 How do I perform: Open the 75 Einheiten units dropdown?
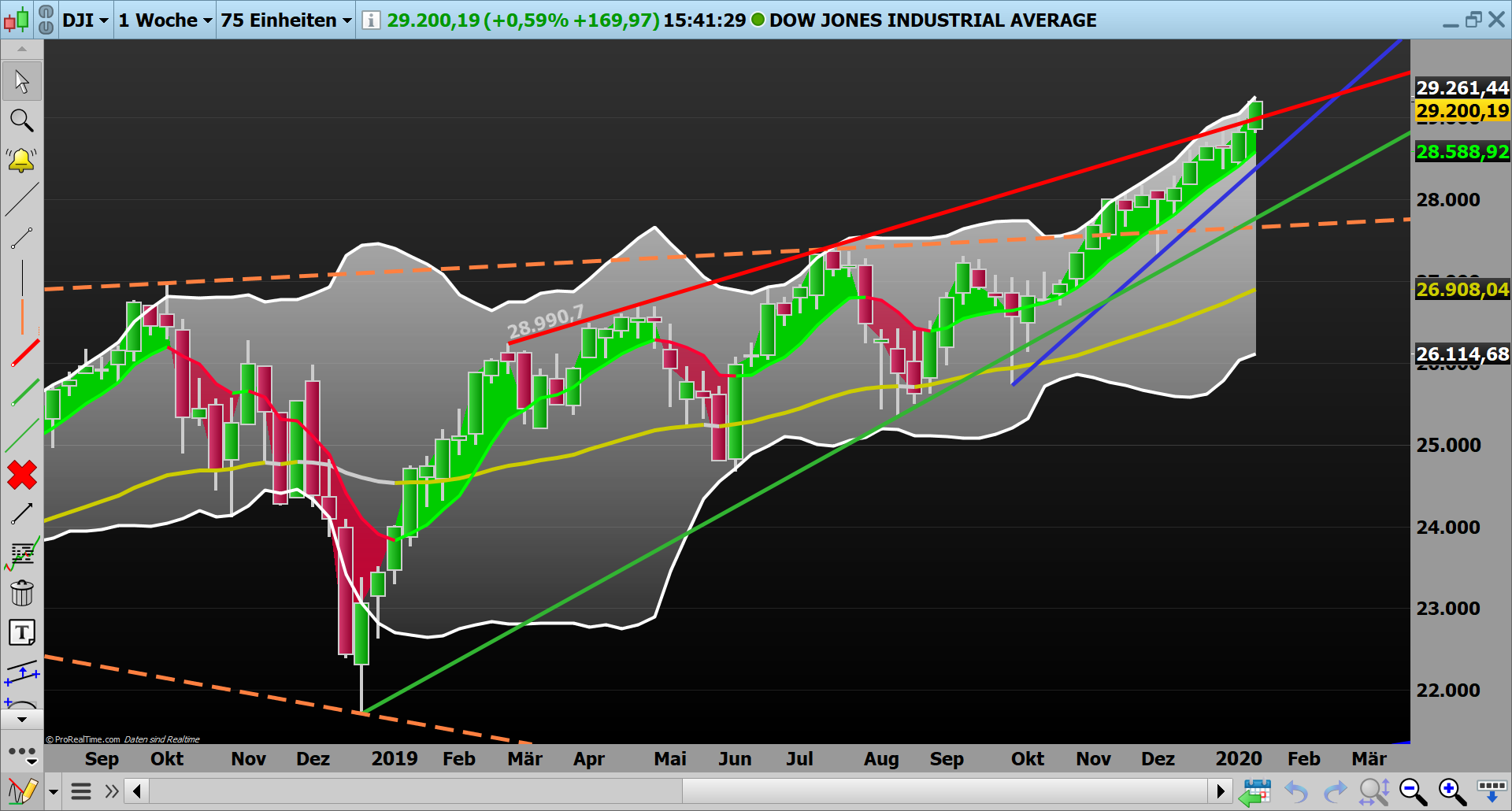pyautogui.click(x=285, y=20)
